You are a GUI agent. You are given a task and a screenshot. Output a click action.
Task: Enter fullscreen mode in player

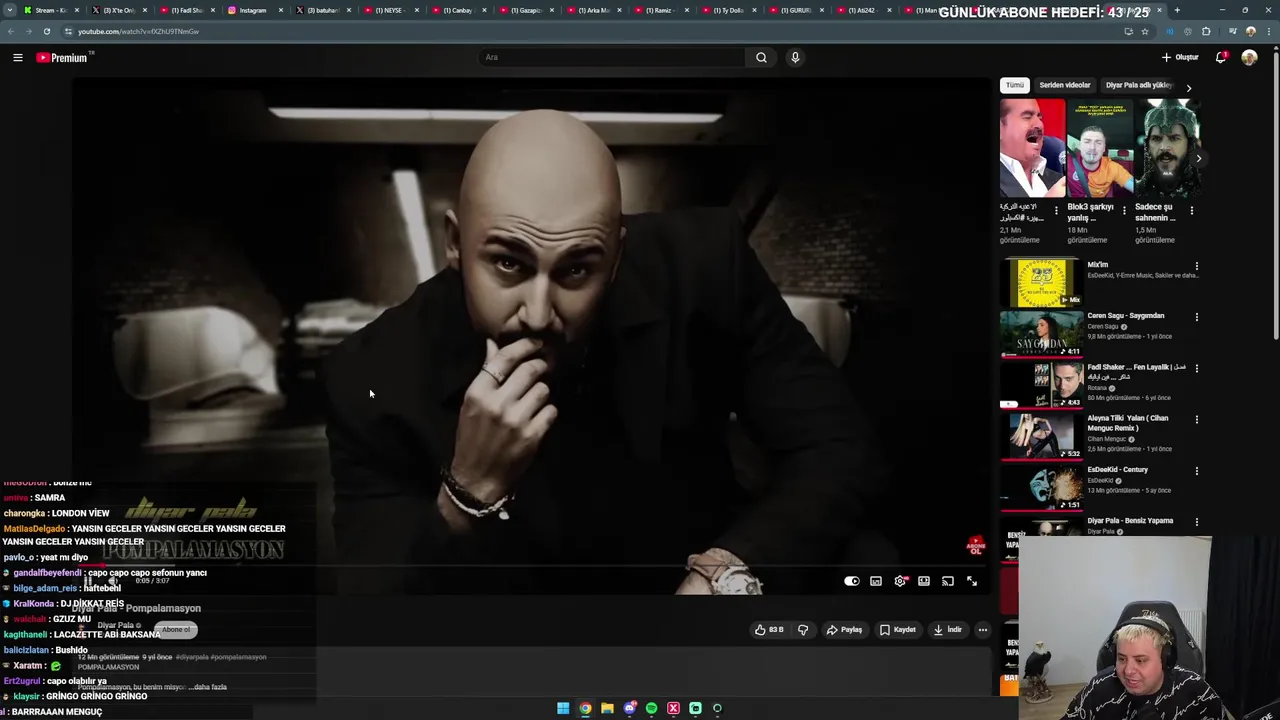(x=972, y=581)
